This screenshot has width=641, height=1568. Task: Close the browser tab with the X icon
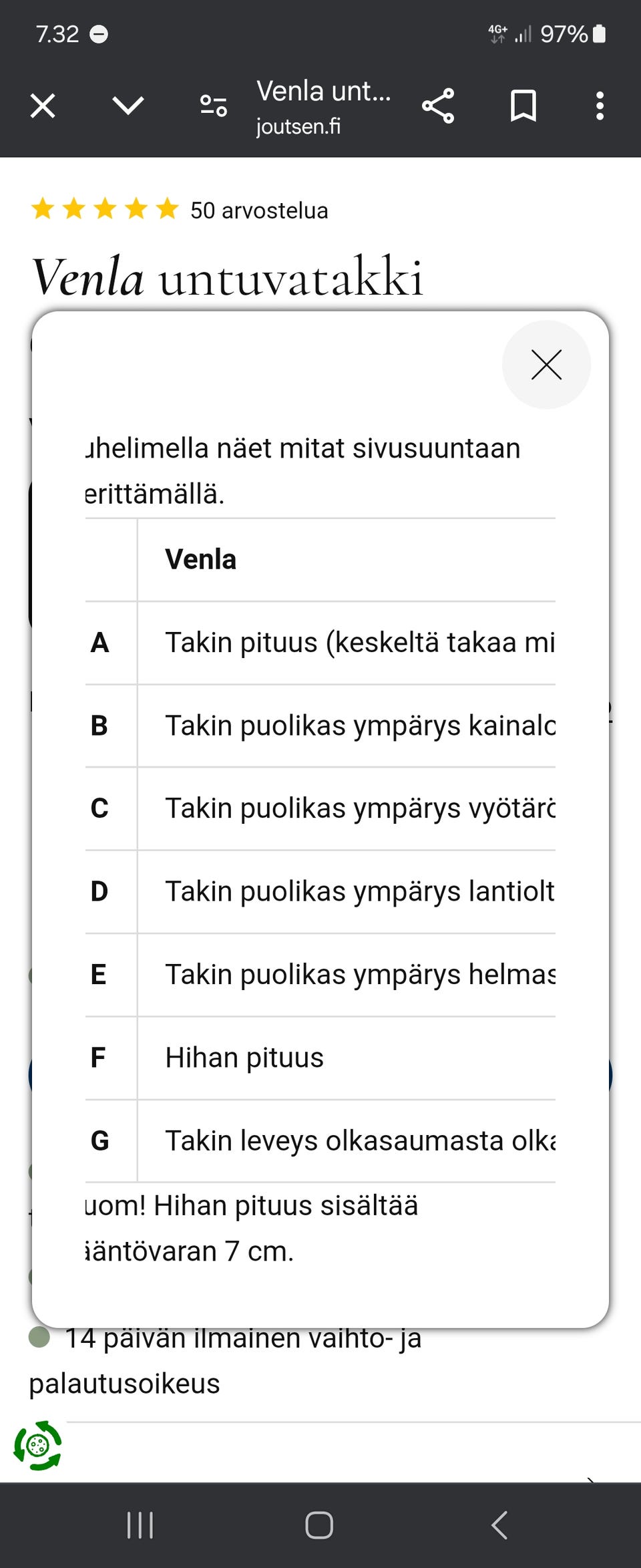coord(41,106)
